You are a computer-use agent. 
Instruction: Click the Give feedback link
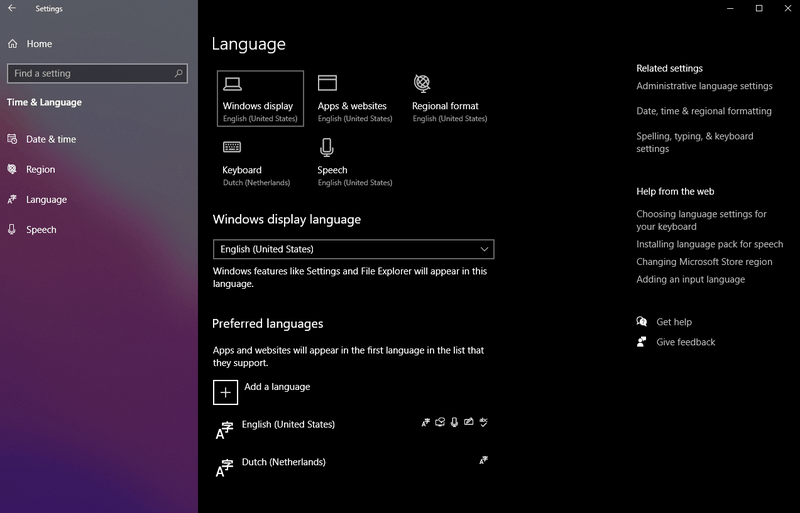click(686, 342)
